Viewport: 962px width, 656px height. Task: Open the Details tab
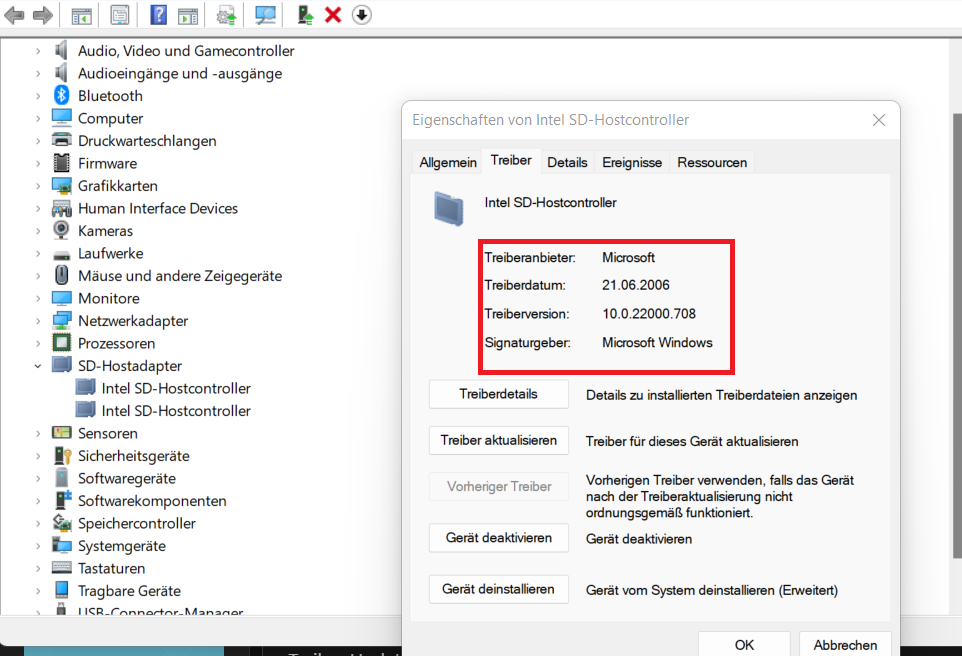568,163
